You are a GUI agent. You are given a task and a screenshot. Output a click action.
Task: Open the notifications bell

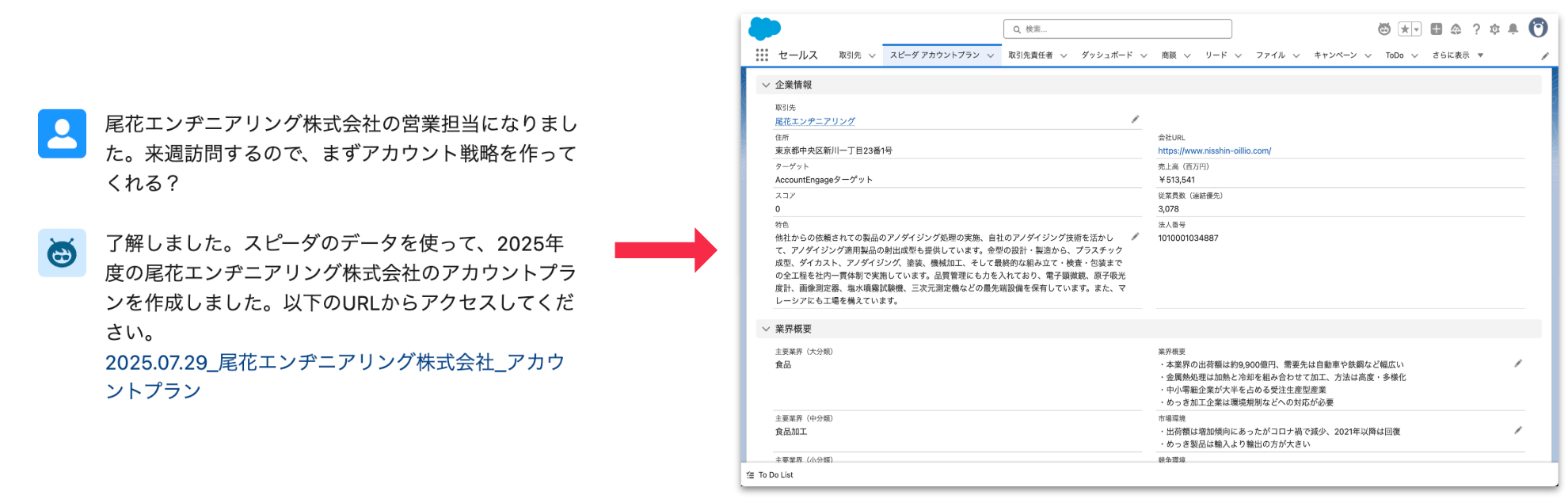(1513, 29)
